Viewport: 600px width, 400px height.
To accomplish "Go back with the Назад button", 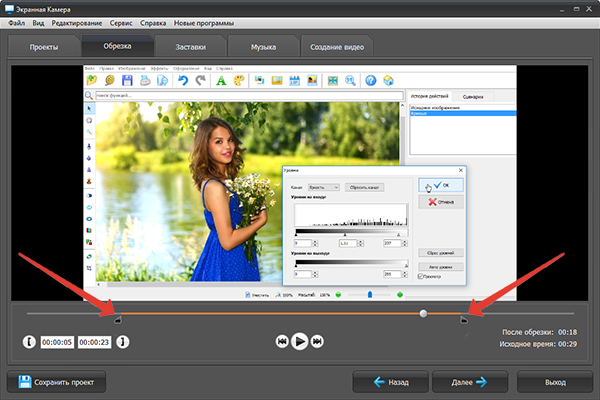I will click(x=391, y=382).
